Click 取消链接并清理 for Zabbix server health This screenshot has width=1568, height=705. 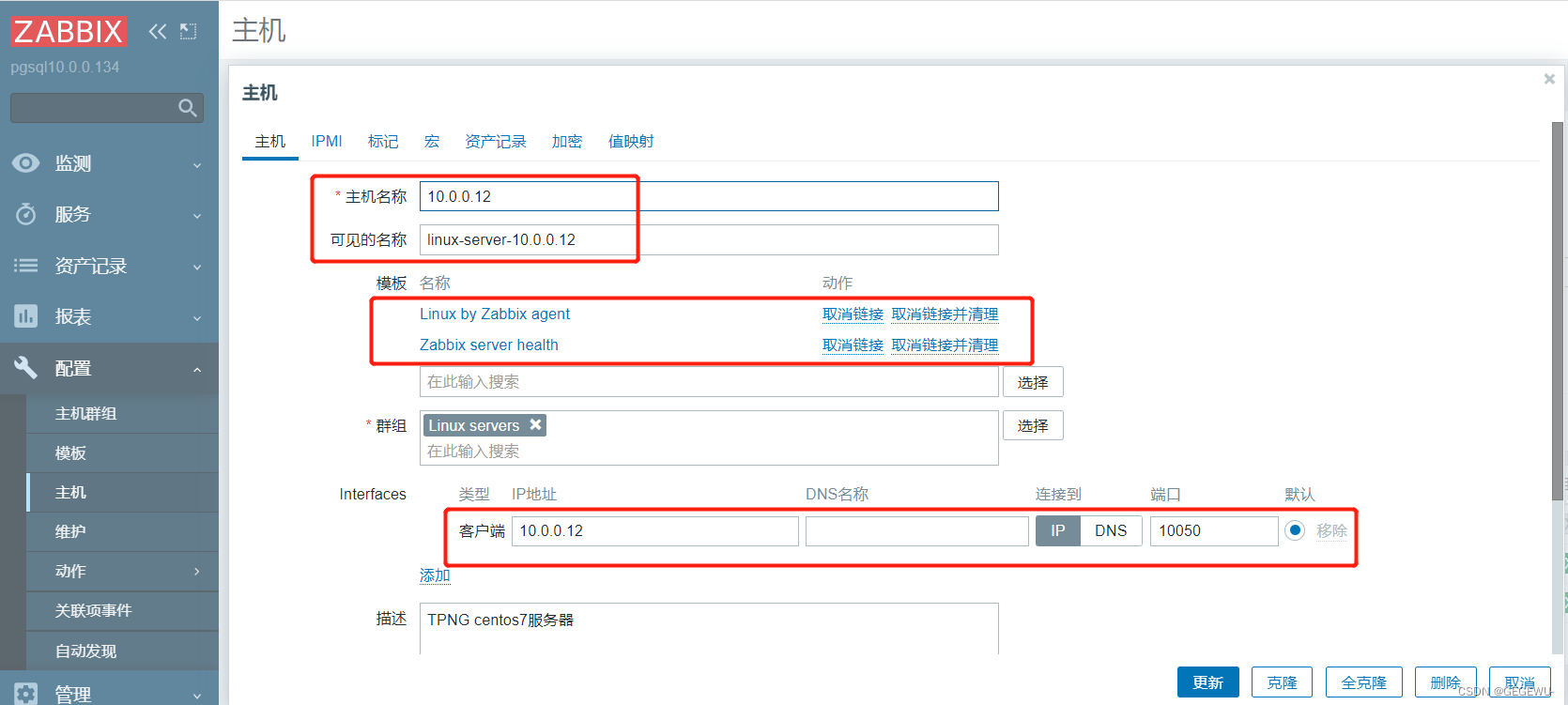[945, 345]
